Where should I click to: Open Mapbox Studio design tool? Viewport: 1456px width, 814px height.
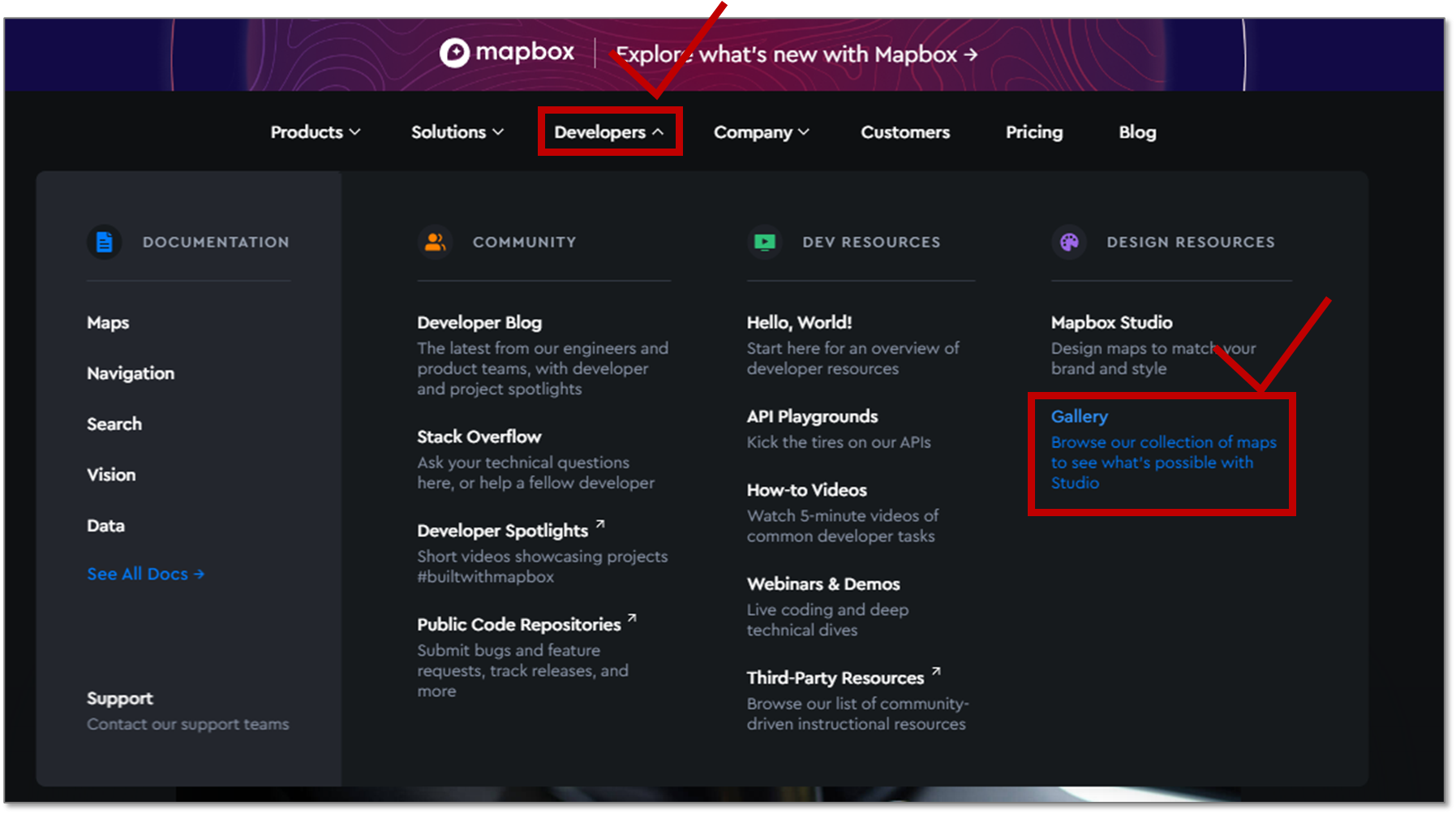coord(1112,322)
